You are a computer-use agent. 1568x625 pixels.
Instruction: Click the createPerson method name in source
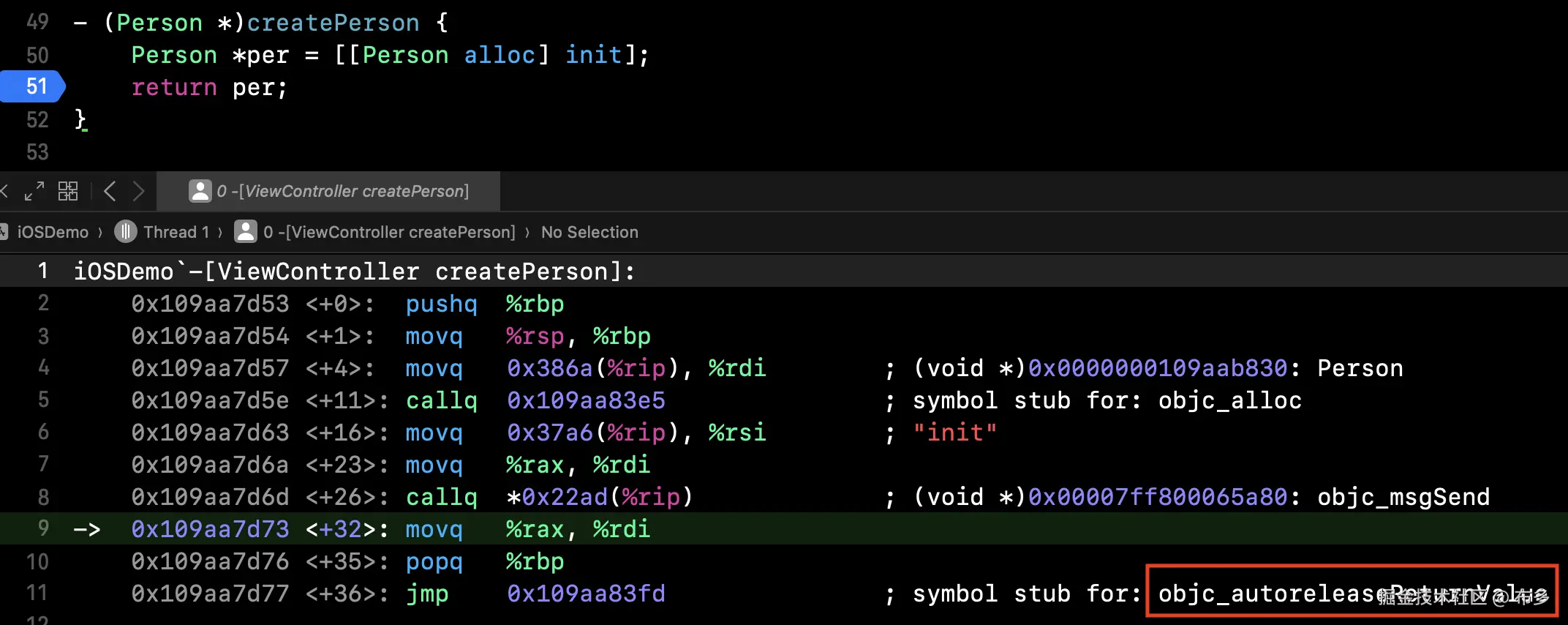[x=333, y=23]
